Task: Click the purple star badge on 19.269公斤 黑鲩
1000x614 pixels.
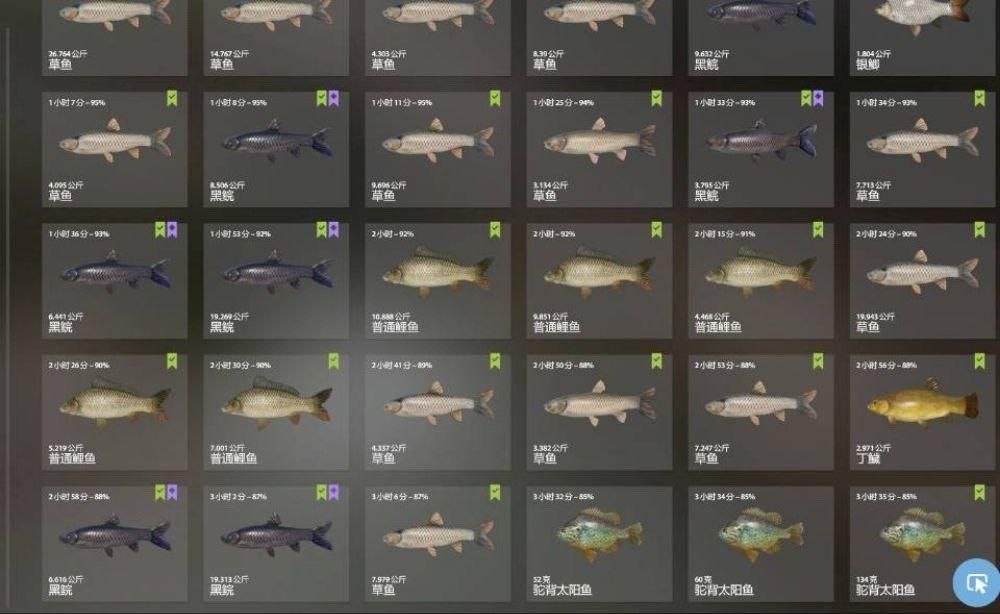Action: pos(334,230)
